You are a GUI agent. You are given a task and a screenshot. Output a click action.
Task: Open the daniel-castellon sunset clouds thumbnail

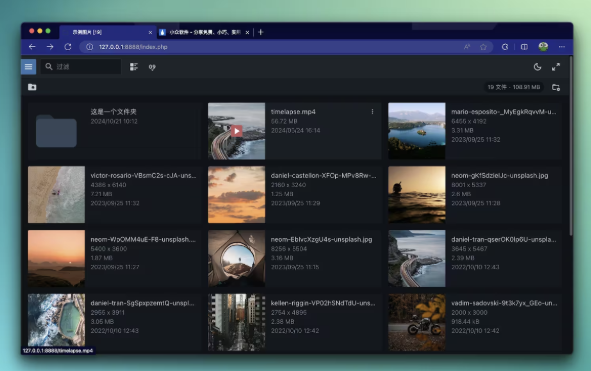tap(236, 195)
